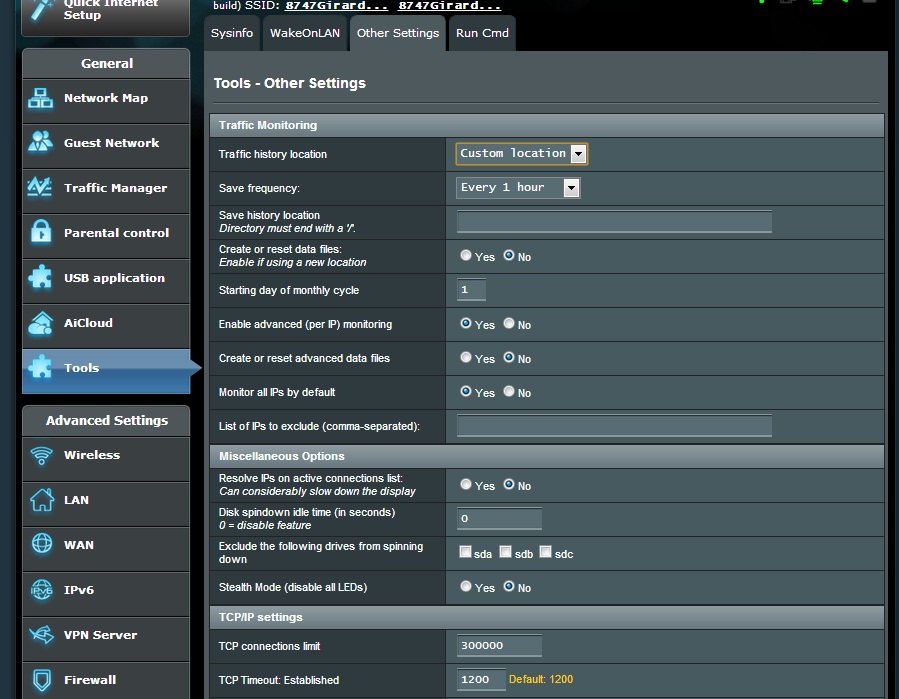Click the Miscellaneous Options section header
This screenshot has height=699, width=899.
pyautogui.click(x=547, y=456)
